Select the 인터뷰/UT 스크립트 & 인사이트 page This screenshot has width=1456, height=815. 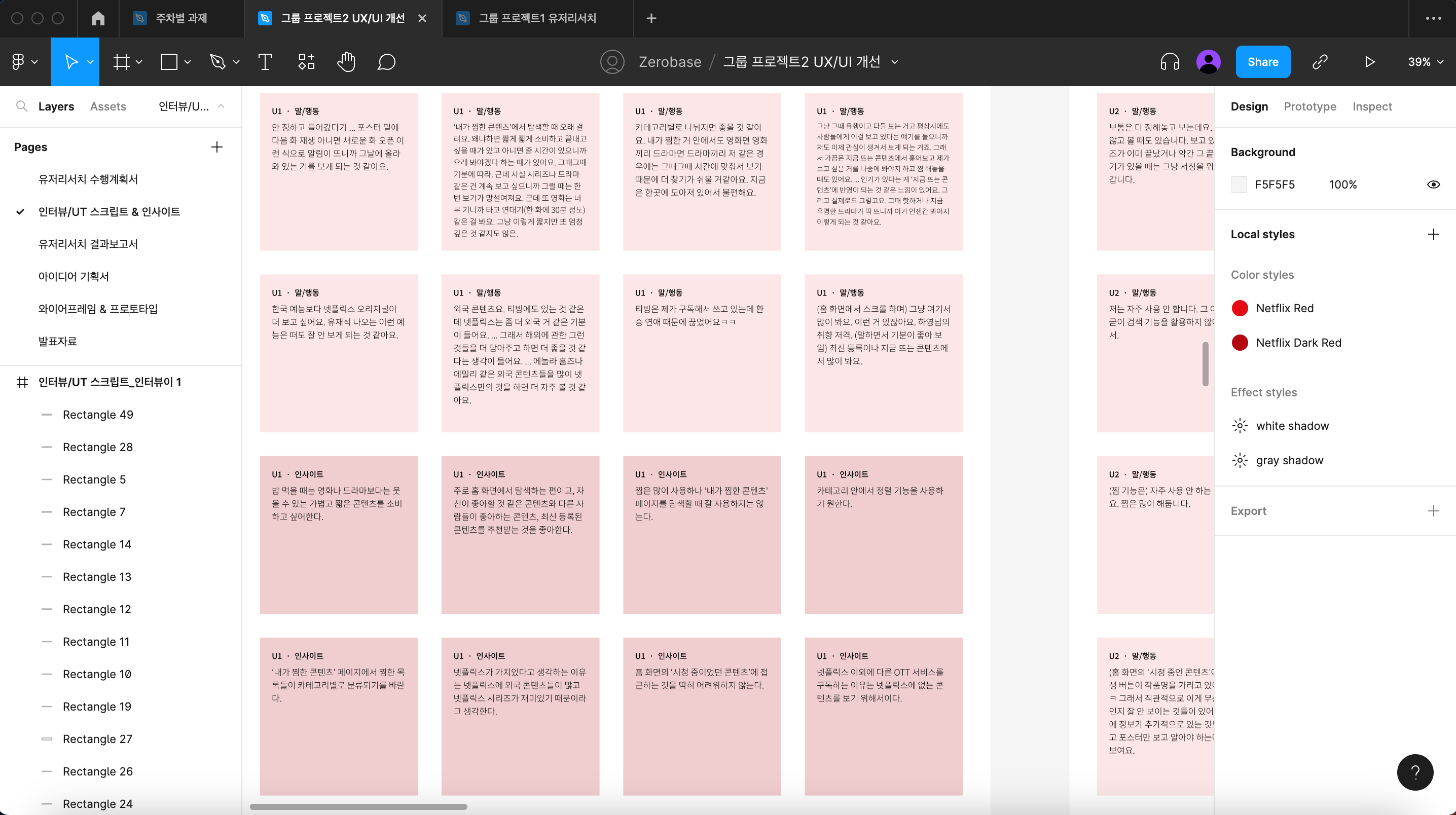pyautogui.click(x=109, y=211)
